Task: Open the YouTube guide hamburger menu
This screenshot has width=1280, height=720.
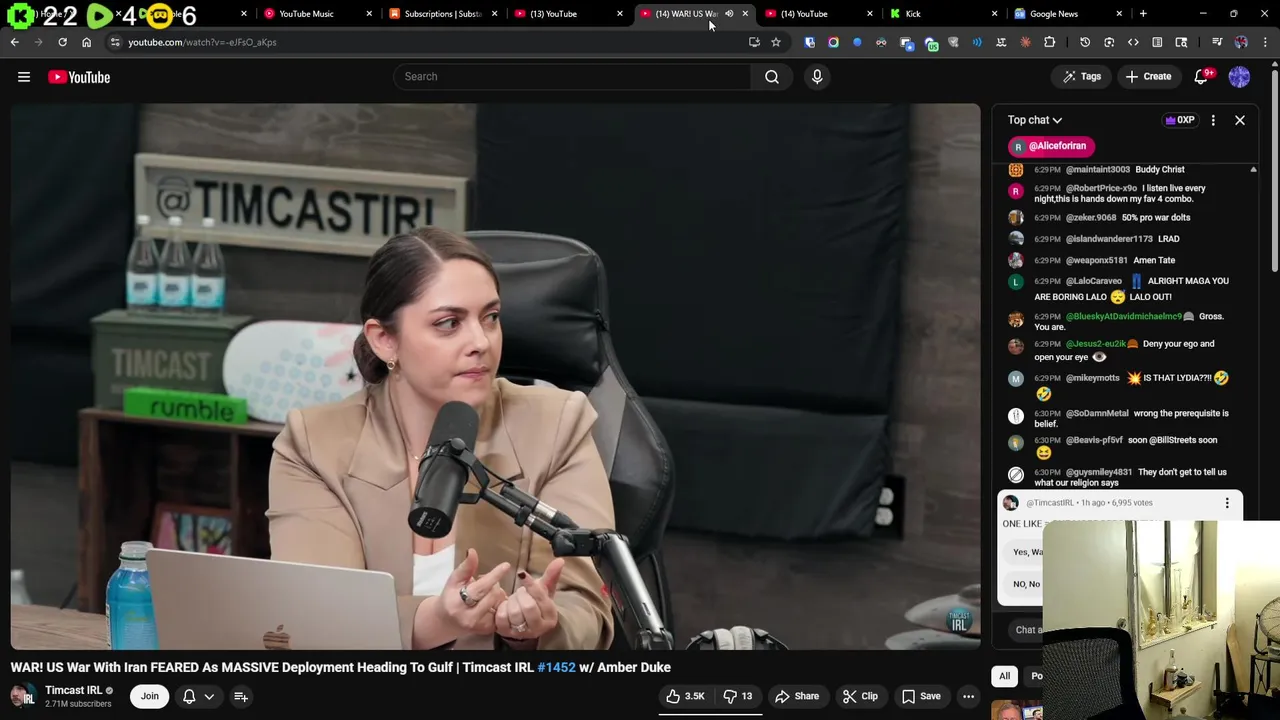Action: click(x=24, y=77)
